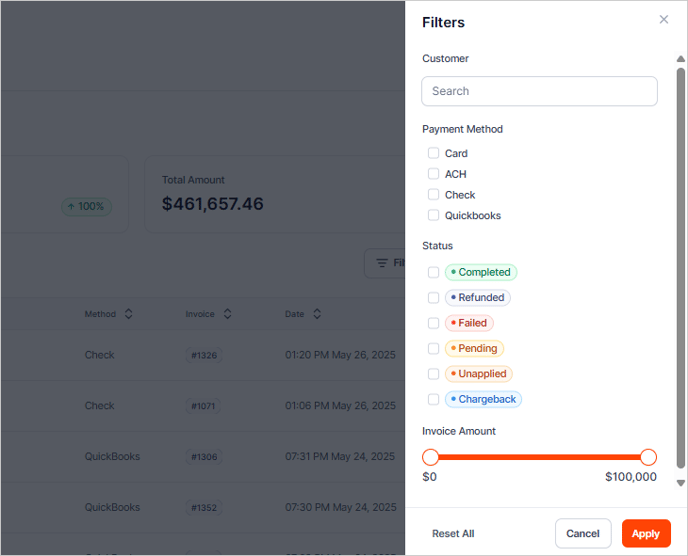Click the filter icon button behind panel
688x556 pixels.
pos(385,263)
